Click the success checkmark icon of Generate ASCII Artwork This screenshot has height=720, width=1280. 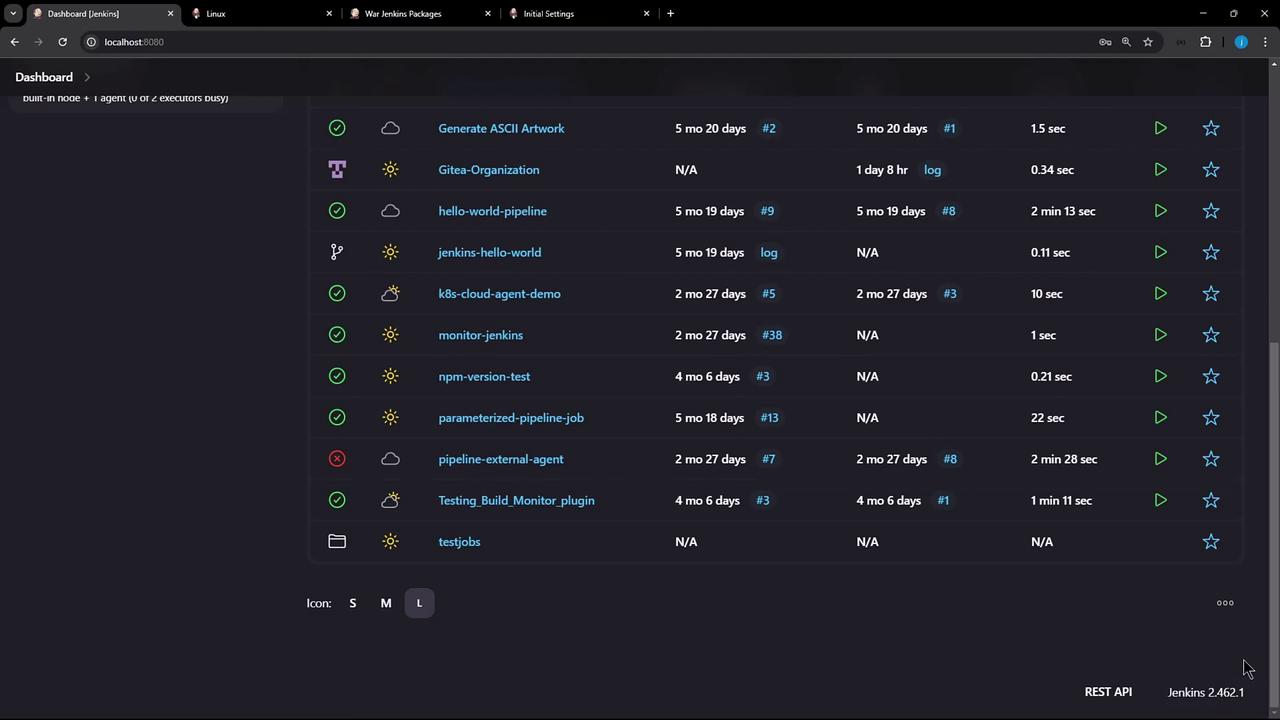click(337, 128)
